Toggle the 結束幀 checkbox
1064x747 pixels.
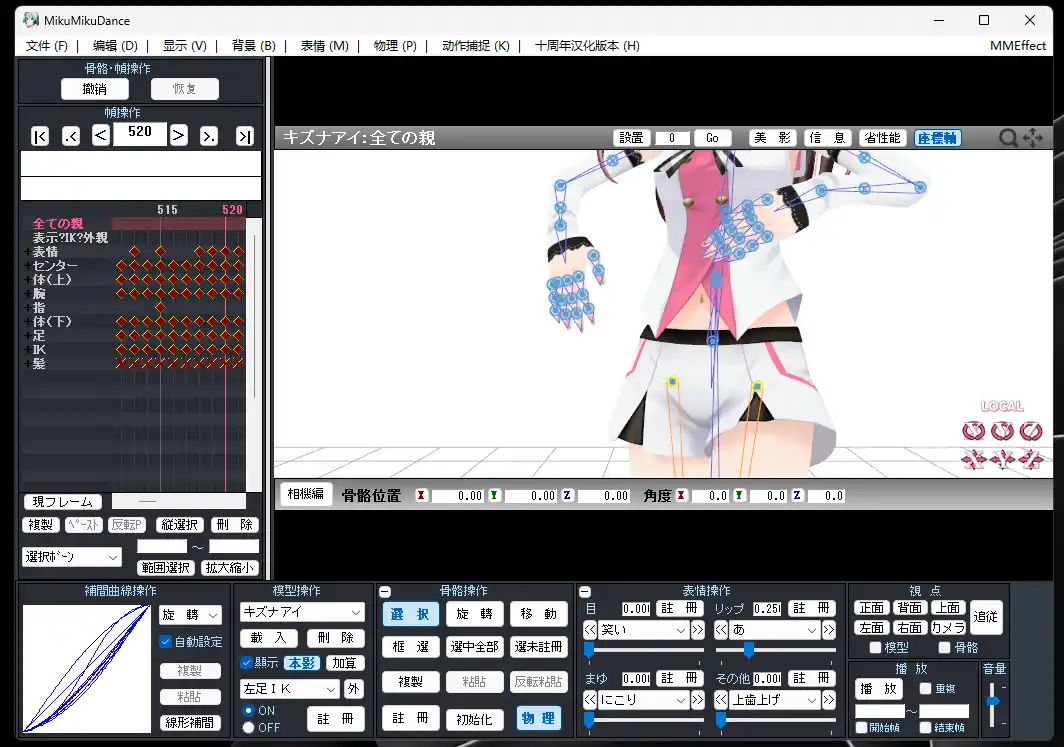(925, 727)
